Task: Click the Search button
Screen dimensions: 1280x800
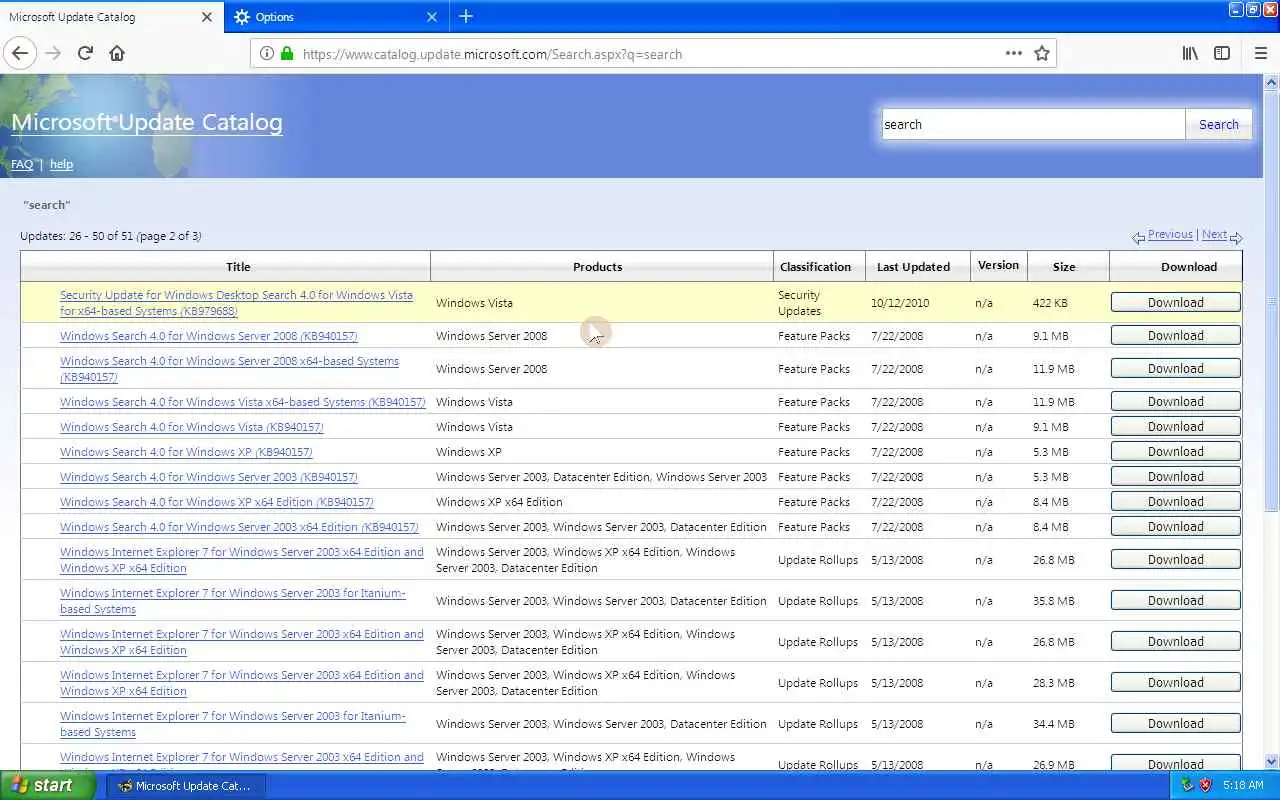Action: click(1218, 124)
